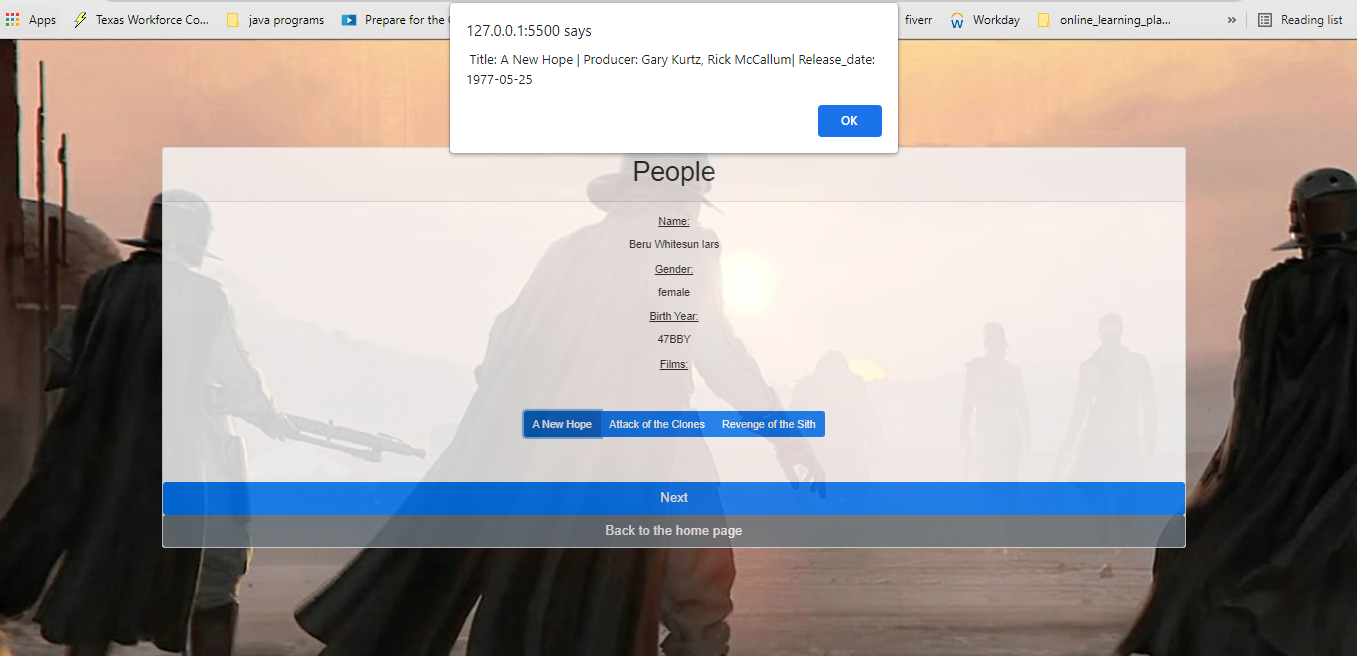The image size is (1357, 656).
Task: Expand the bookmarks overflow chevron
Action: click(1231, 20)
